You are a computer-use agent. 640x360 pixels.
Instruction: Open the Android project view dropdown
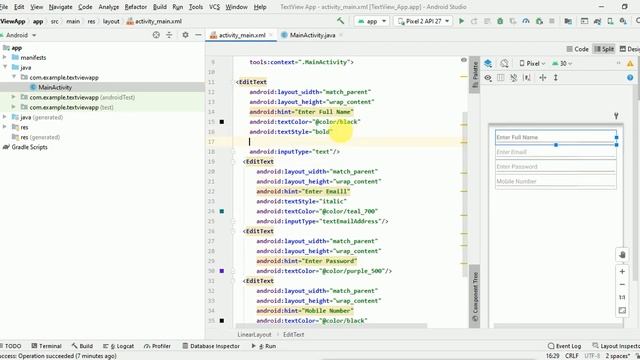(19, 35)
